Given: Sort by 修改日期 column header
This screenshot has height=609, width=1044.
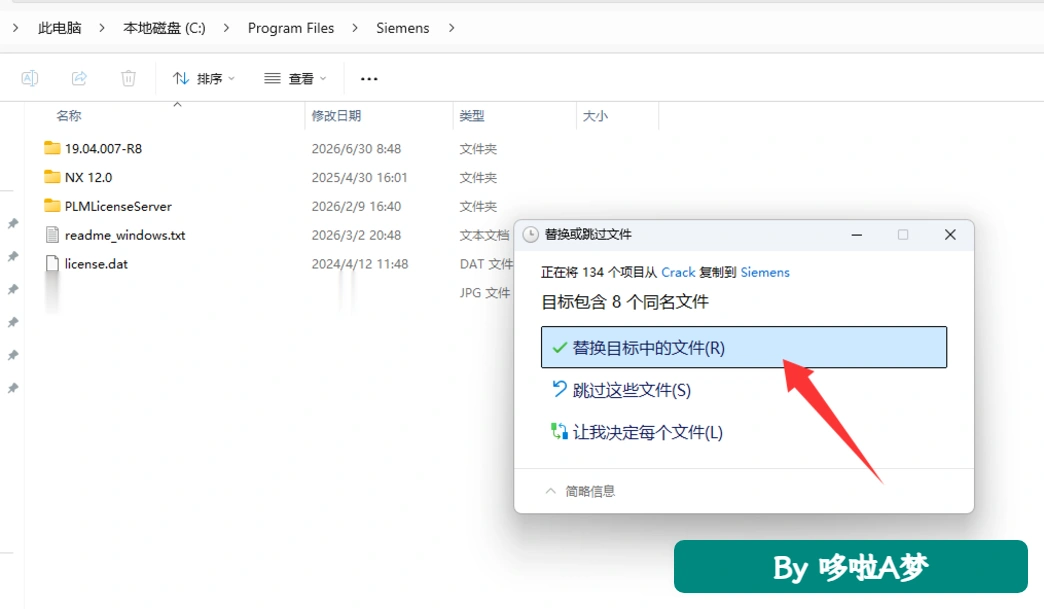Looking at the screenshot, I should 336,116.
